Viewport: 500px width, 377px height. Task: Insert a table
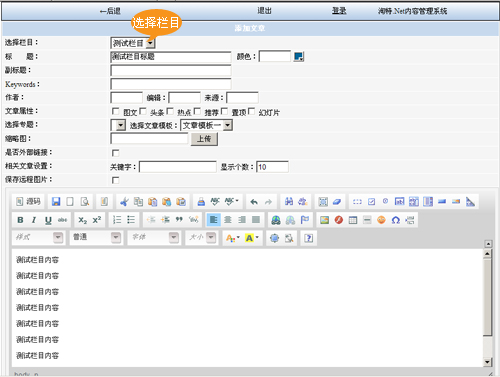point(353,220)
